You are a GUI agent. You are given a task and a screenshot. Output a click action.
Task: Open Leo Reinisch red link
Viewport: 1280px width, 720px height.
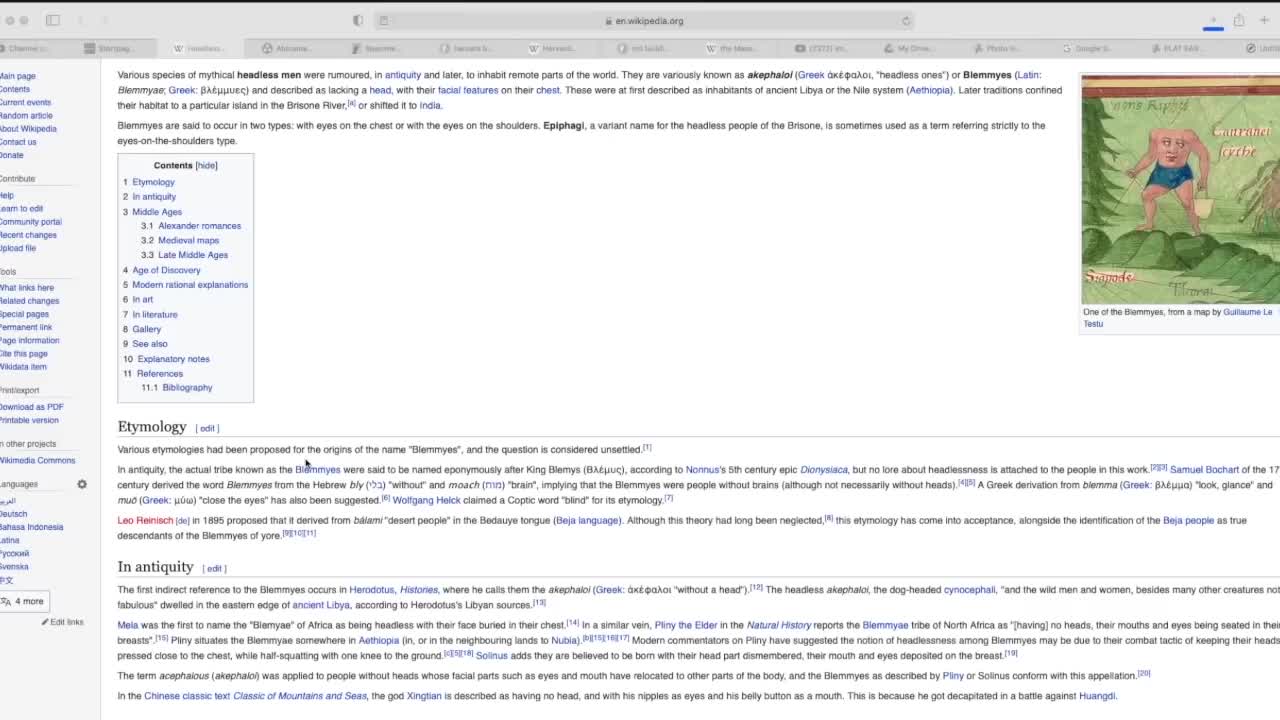[145, 520]
